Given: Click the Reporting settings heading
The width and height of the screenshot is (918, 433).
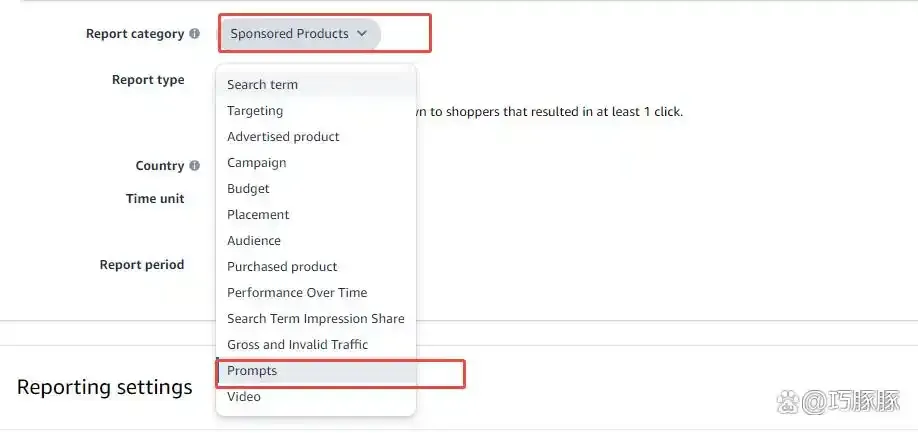Looking at the screenshot, I should pos(105,387).
